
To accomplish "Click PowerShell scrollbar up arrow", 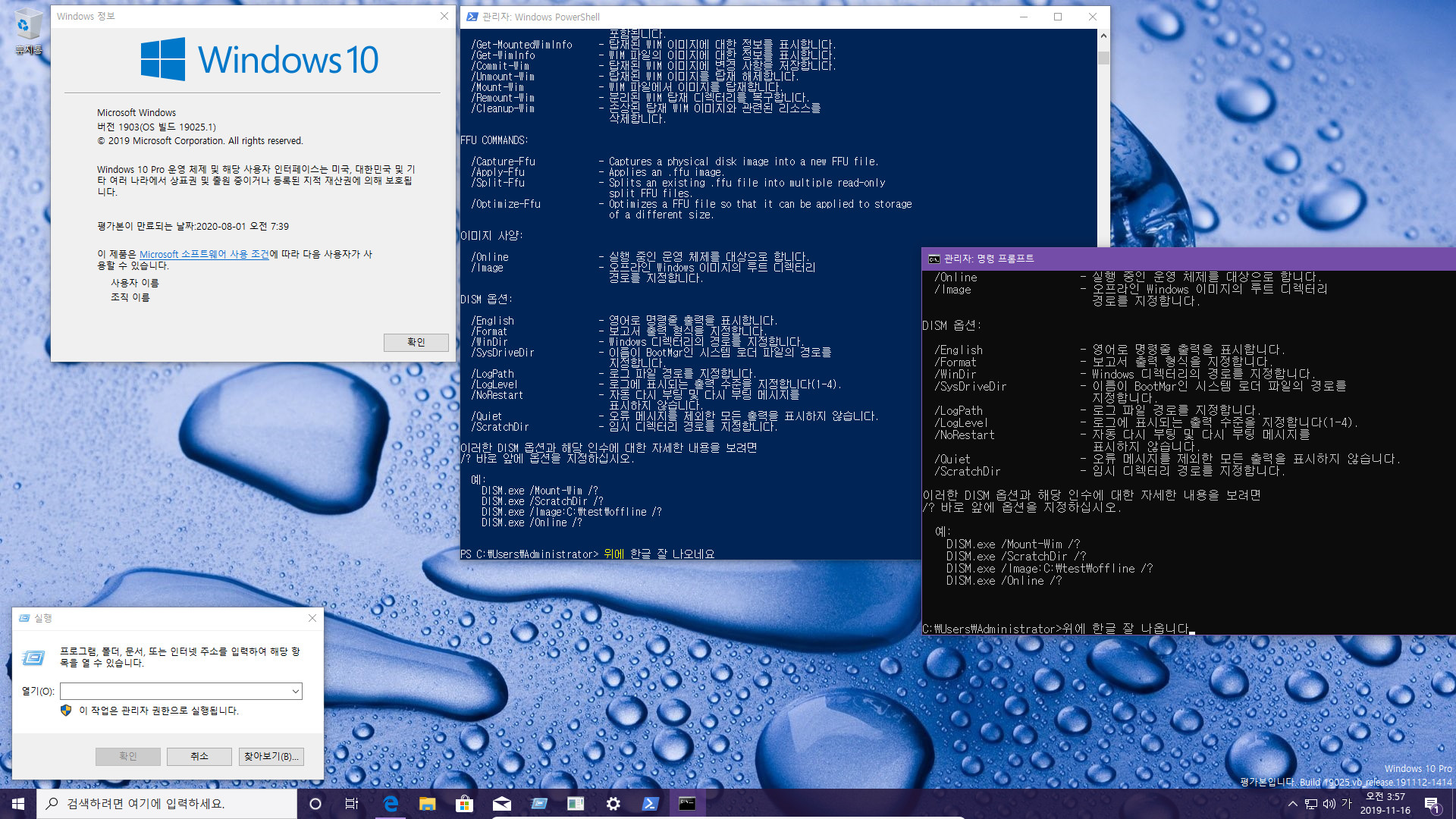I will click(1103, 36).
